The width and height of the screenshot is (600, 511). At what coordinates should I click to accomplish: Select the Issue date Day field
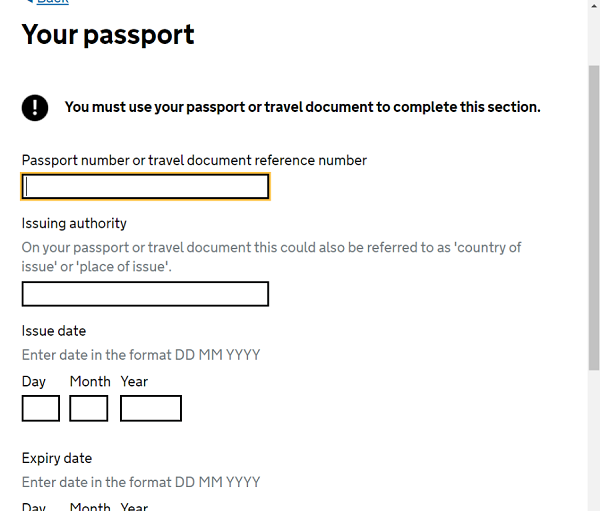point(41,408)
